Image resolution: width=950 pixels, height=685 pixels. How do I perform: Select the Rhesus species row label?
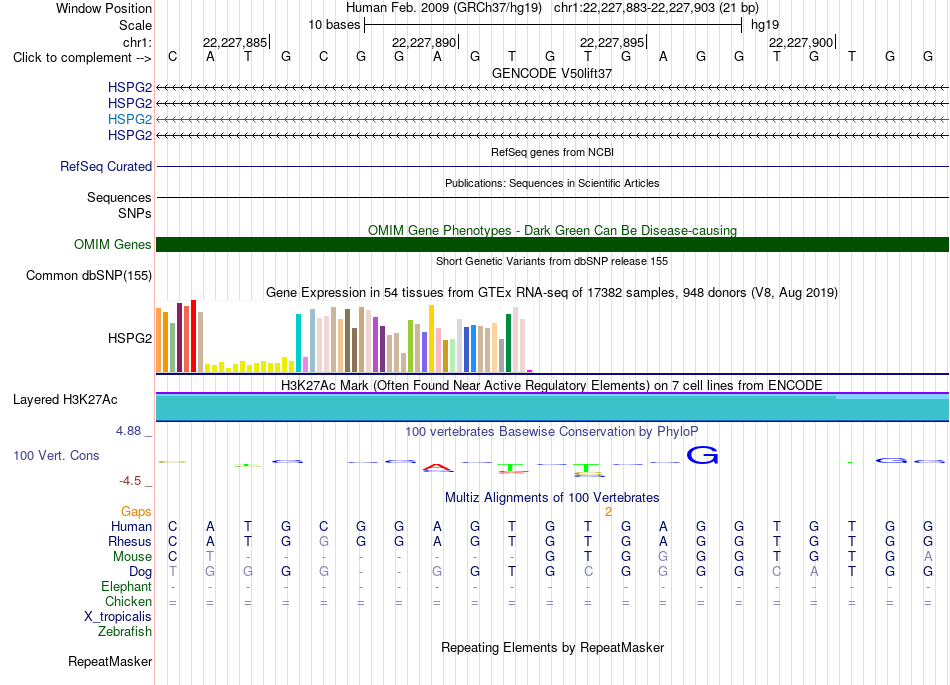(x=130, y=541)
